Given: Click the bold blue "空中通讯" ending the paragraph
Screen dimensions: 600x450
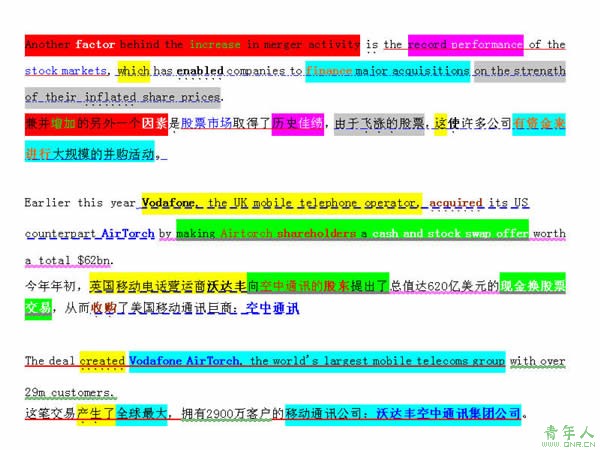Looking at the screenshot, I should tap(272, 308).
